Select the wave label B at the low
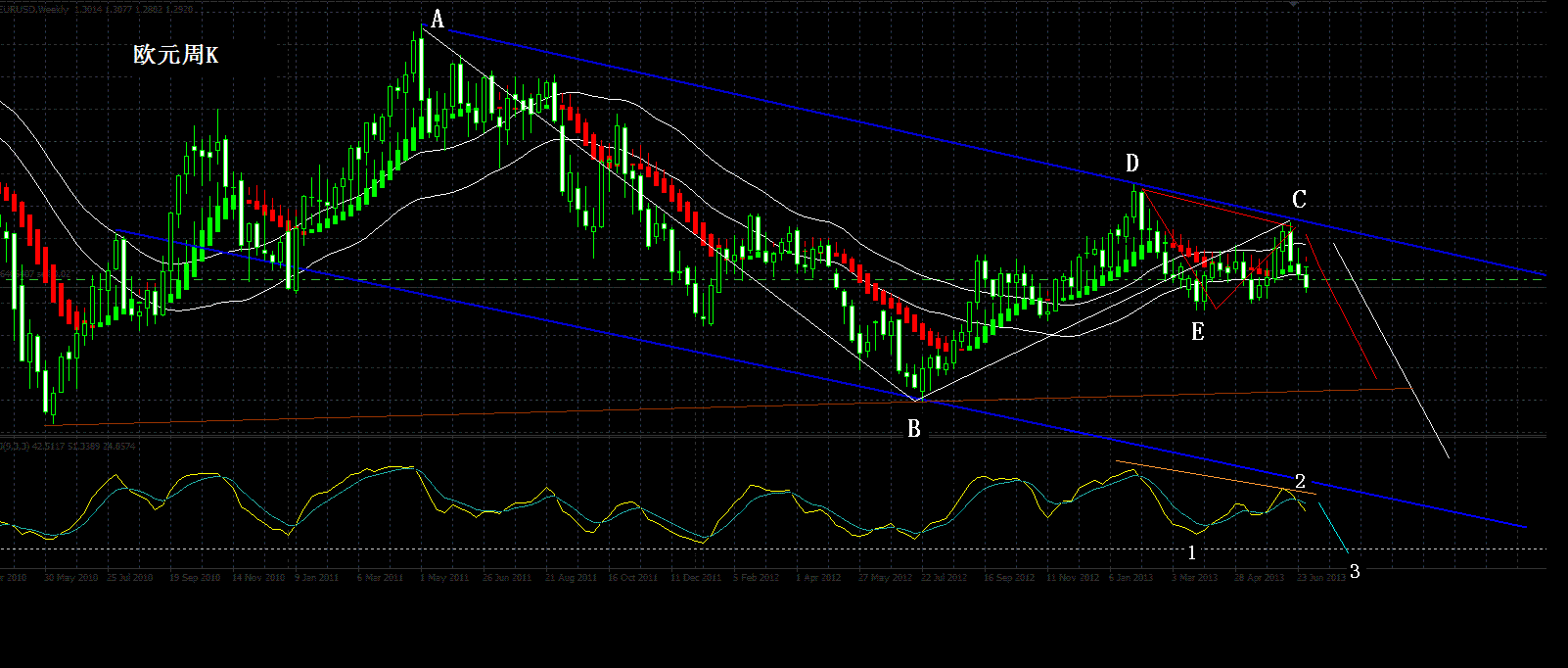The width and height of the screenshot is (1568, 668). coord(913,429)
